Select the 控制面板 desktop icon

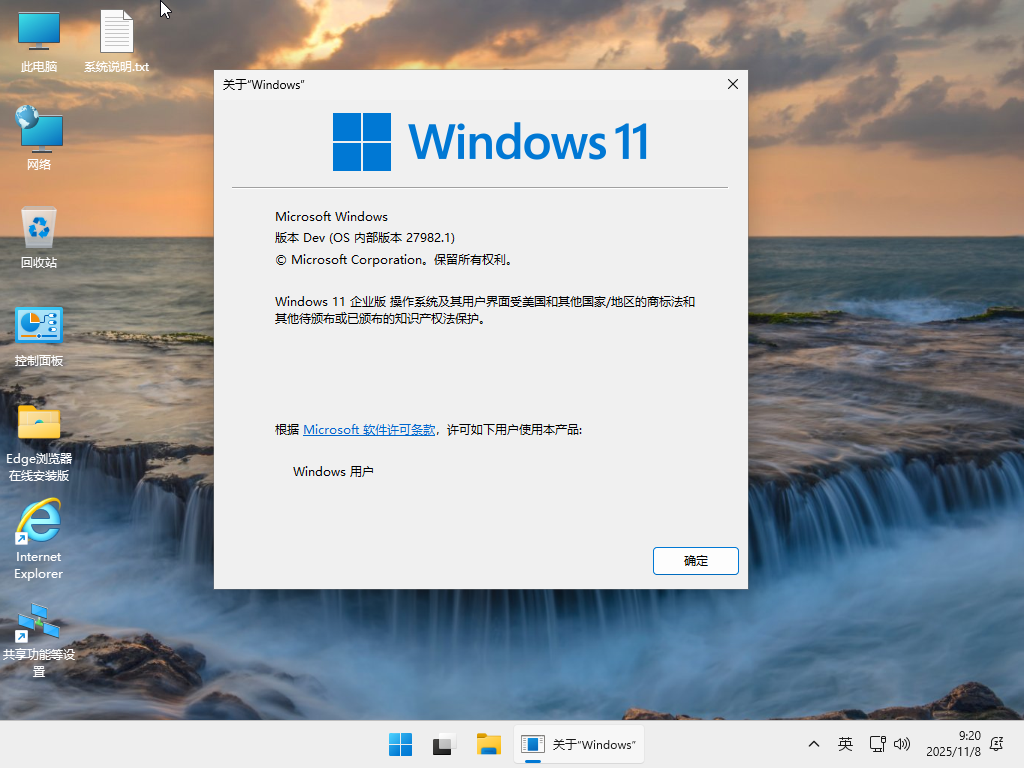tap(39, 337)
